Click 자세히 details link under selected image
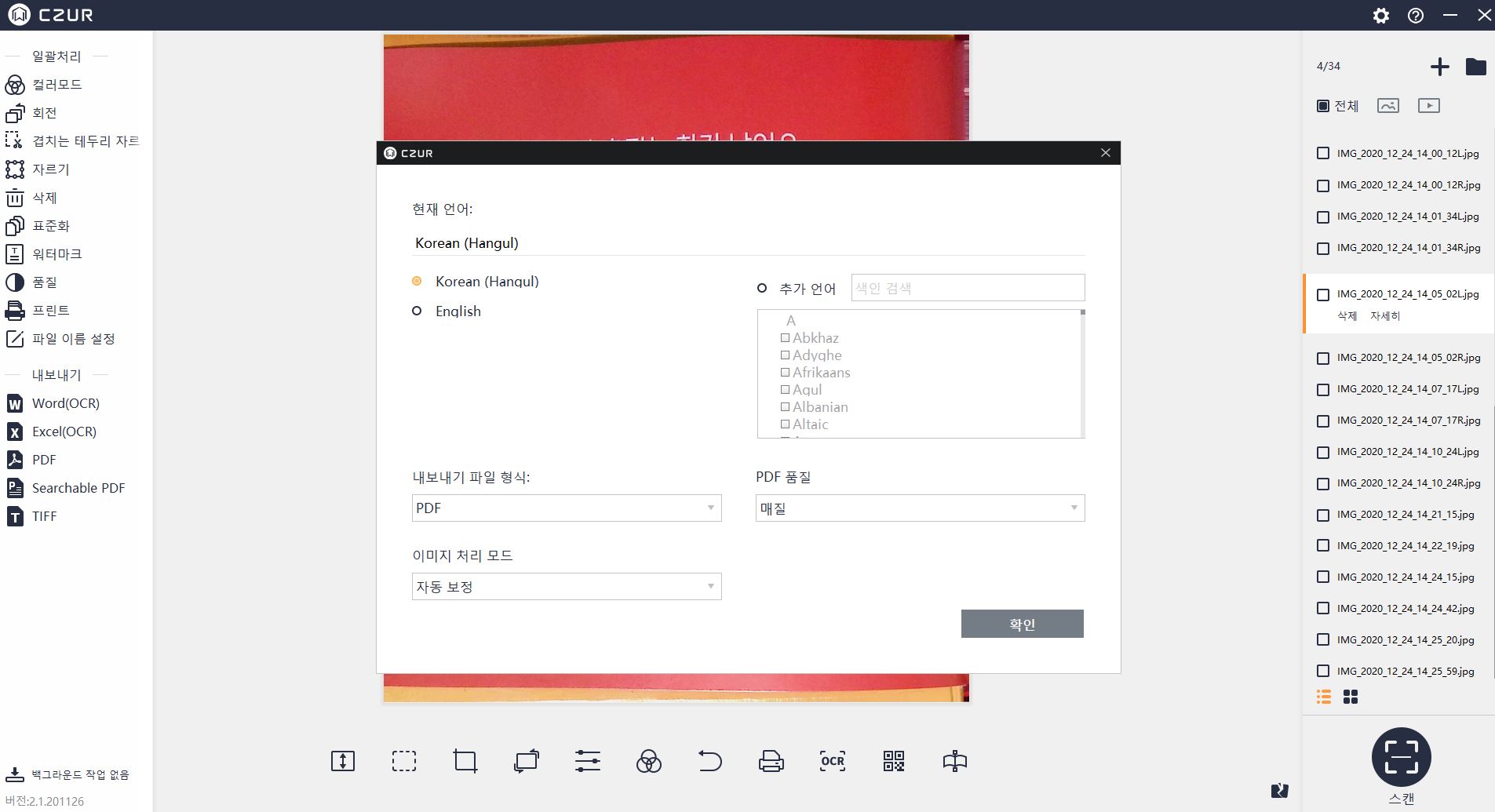 click(1385, 316)
